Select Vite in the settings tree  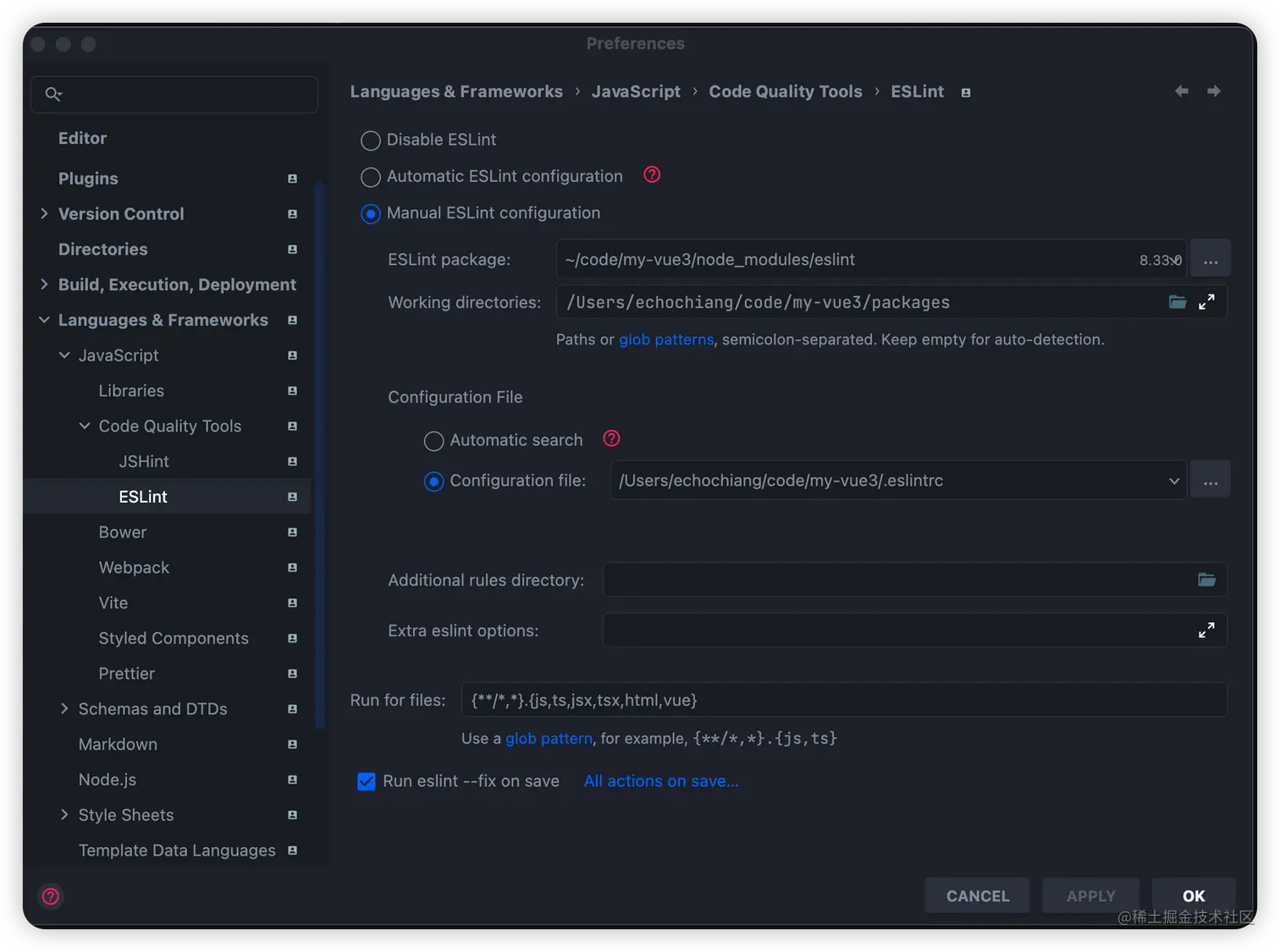(x=113, y=603)
